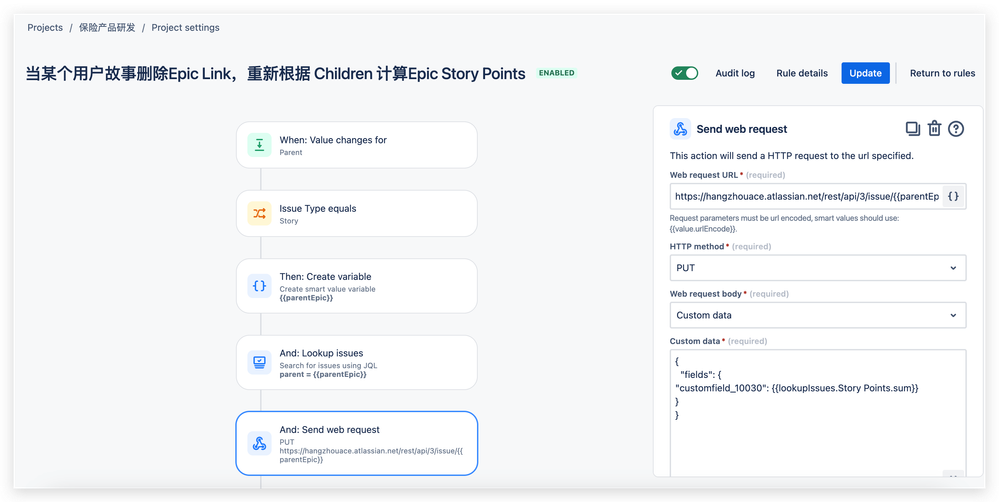Image resolution: width=999 pixels, height=502 pixels.
Task: Return to rules list
Action: click(x=942, y=73)
